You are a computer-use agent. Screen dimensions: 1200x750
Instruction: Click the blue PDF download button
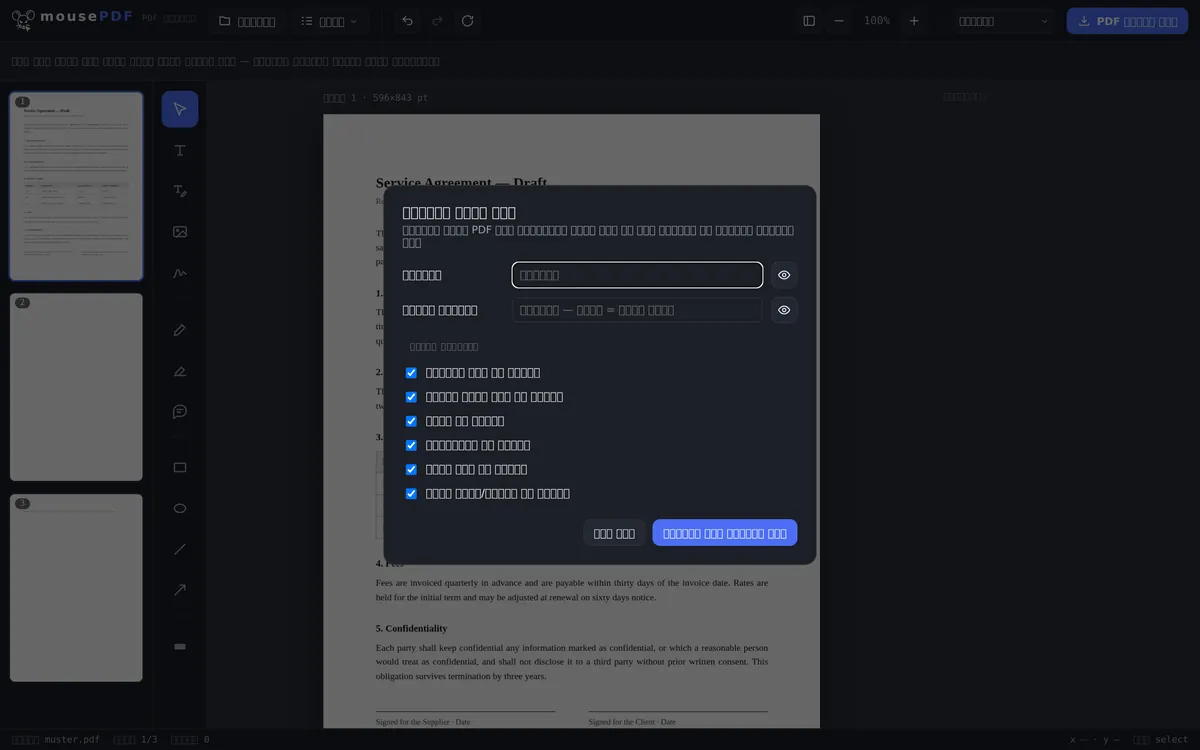pyautogui.click(x=1127, y=21)
